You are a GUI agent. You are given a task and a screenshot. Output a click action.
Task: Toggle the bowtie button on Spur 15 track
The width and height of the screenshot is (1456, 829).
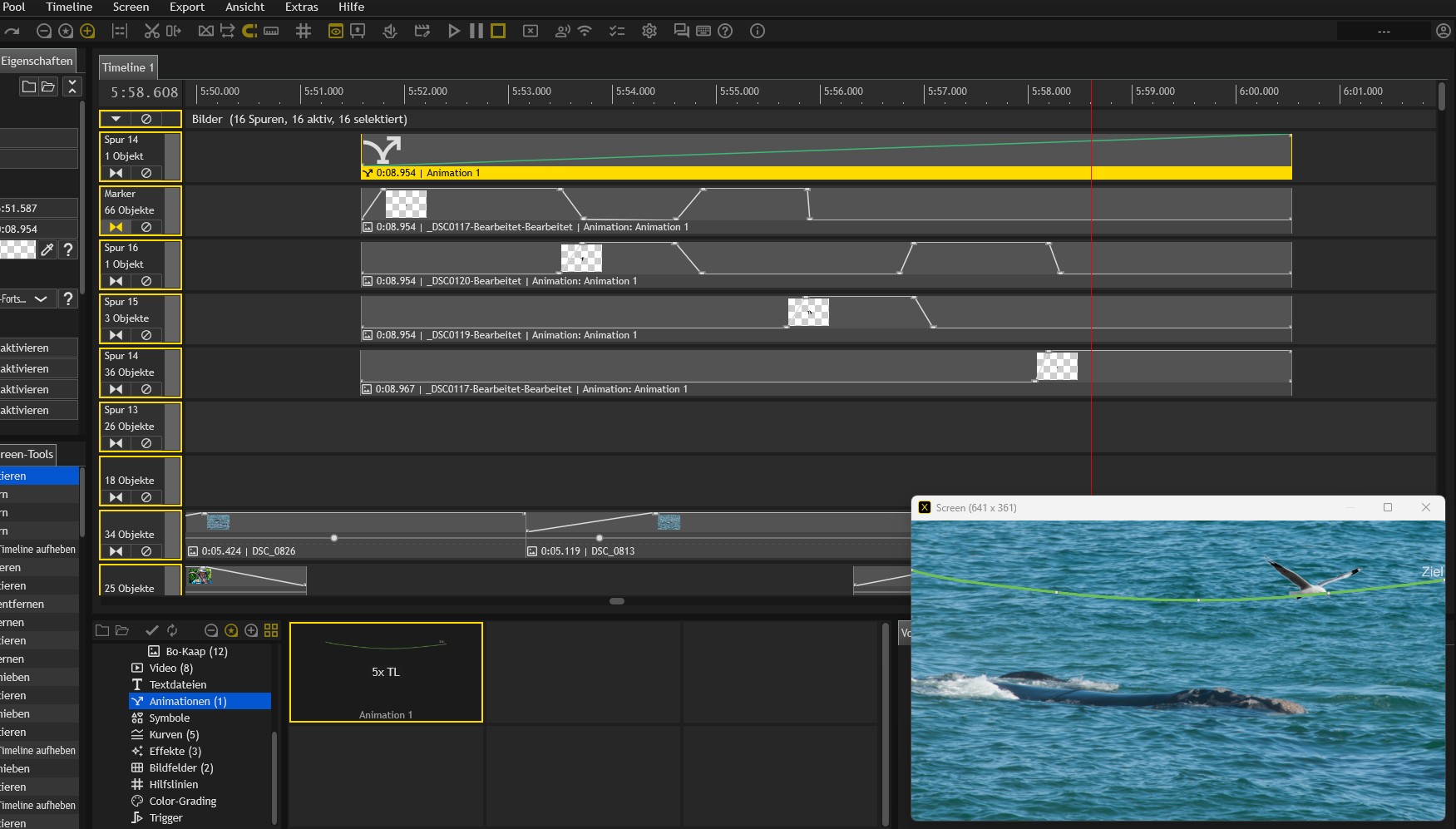(x=116, y=335)
